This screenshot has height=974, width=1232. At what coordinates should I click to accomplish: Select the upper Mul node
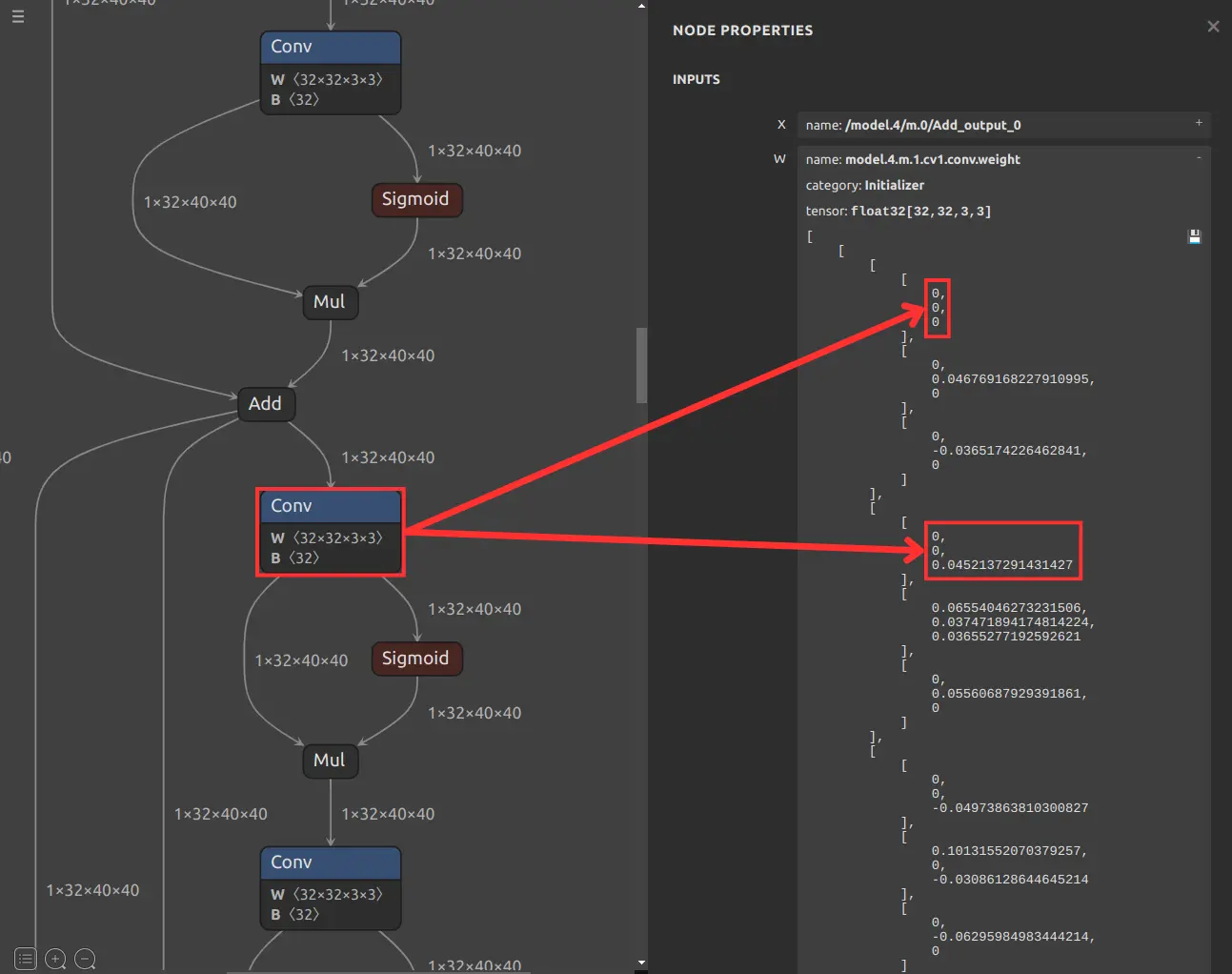(x=330, y=301)
